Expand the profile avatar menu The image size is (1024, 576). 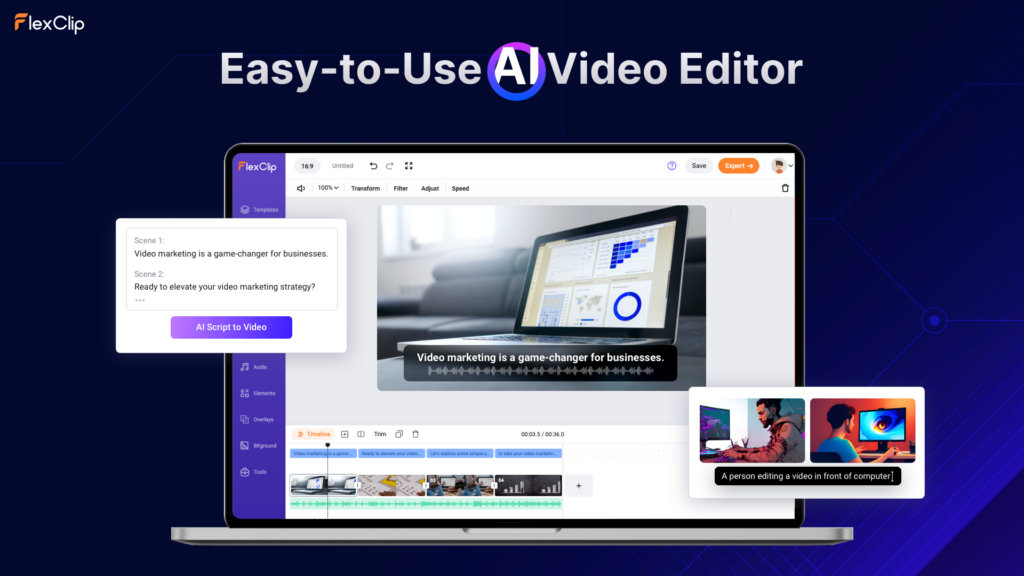[x=781, y=166]
